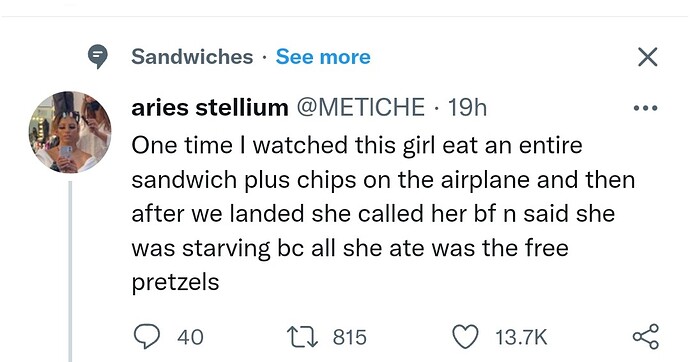Open the three-dot more options menu
The height and width of the screenshot is (362, 690).
point(646,108)
